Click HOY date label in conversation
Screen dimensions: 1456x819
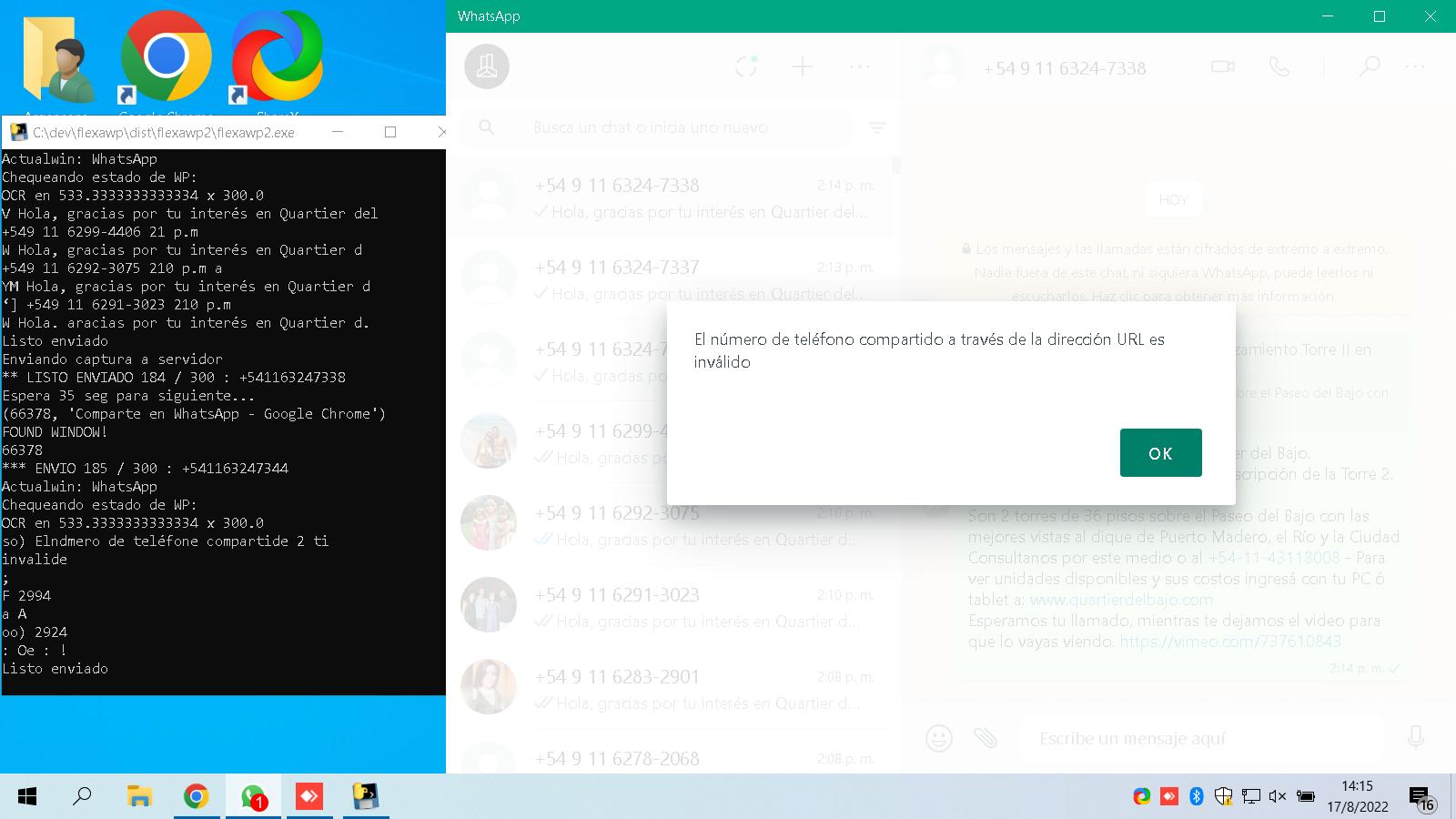click(x=1174, y=199)
